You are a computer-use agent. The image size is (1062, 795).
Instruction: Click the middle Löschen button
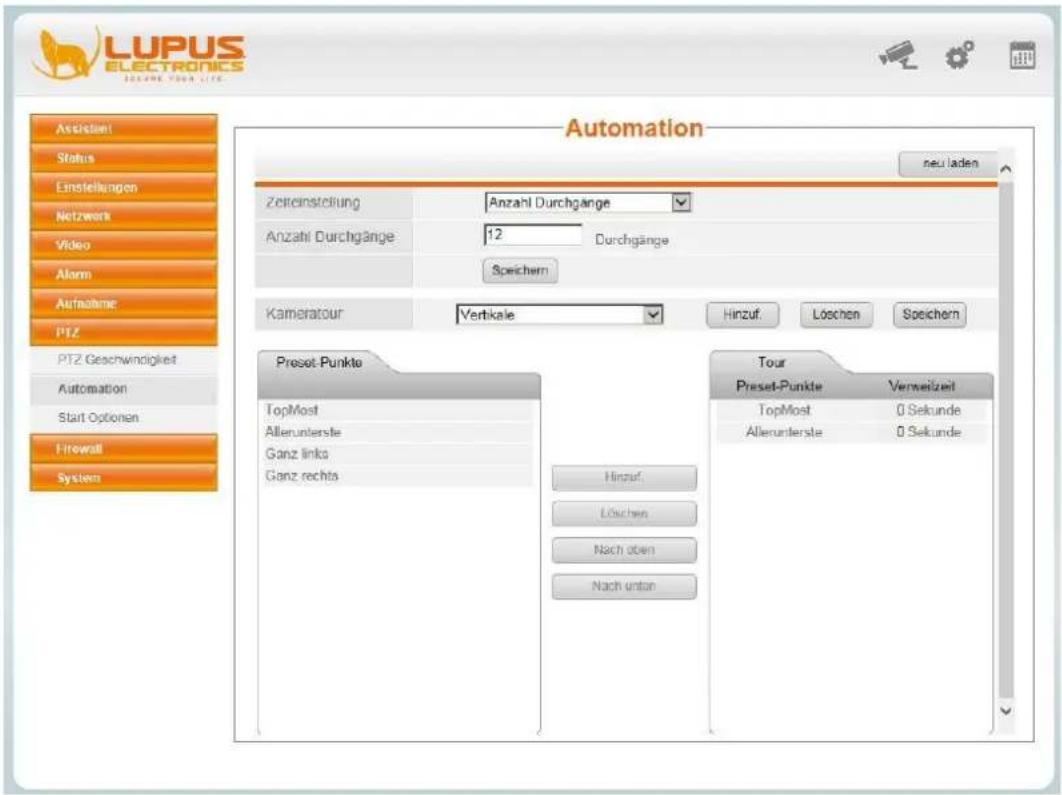(x=624, y=514)
